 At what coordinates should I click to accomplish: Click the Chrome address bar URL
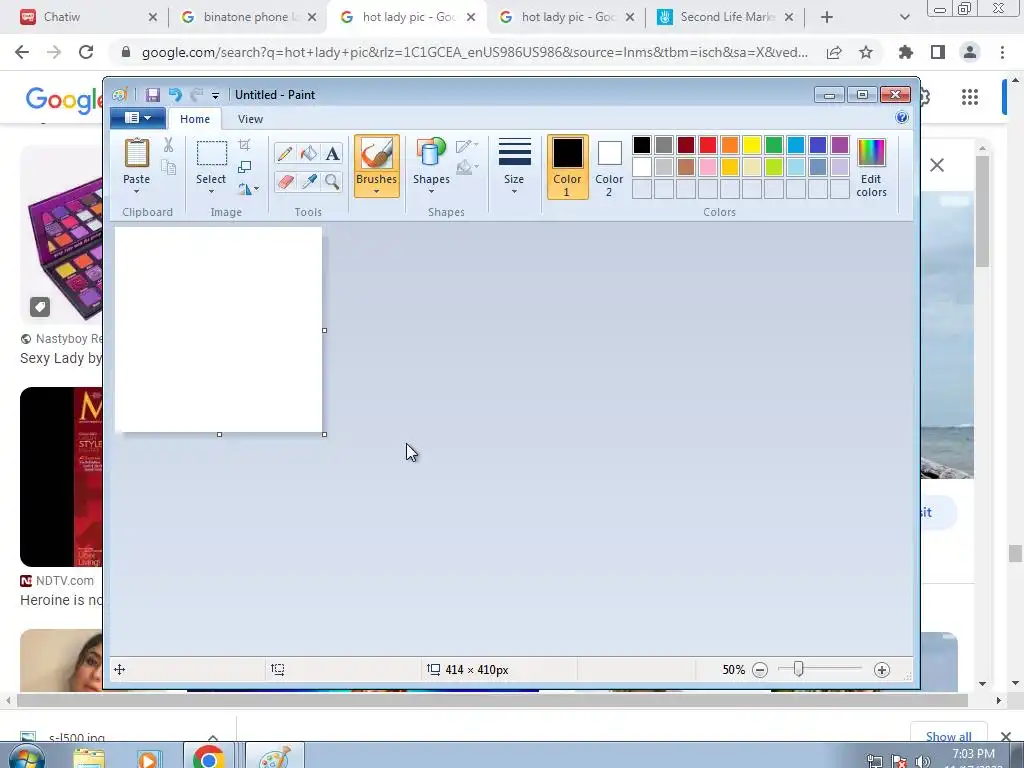click(x=474, y=52)
